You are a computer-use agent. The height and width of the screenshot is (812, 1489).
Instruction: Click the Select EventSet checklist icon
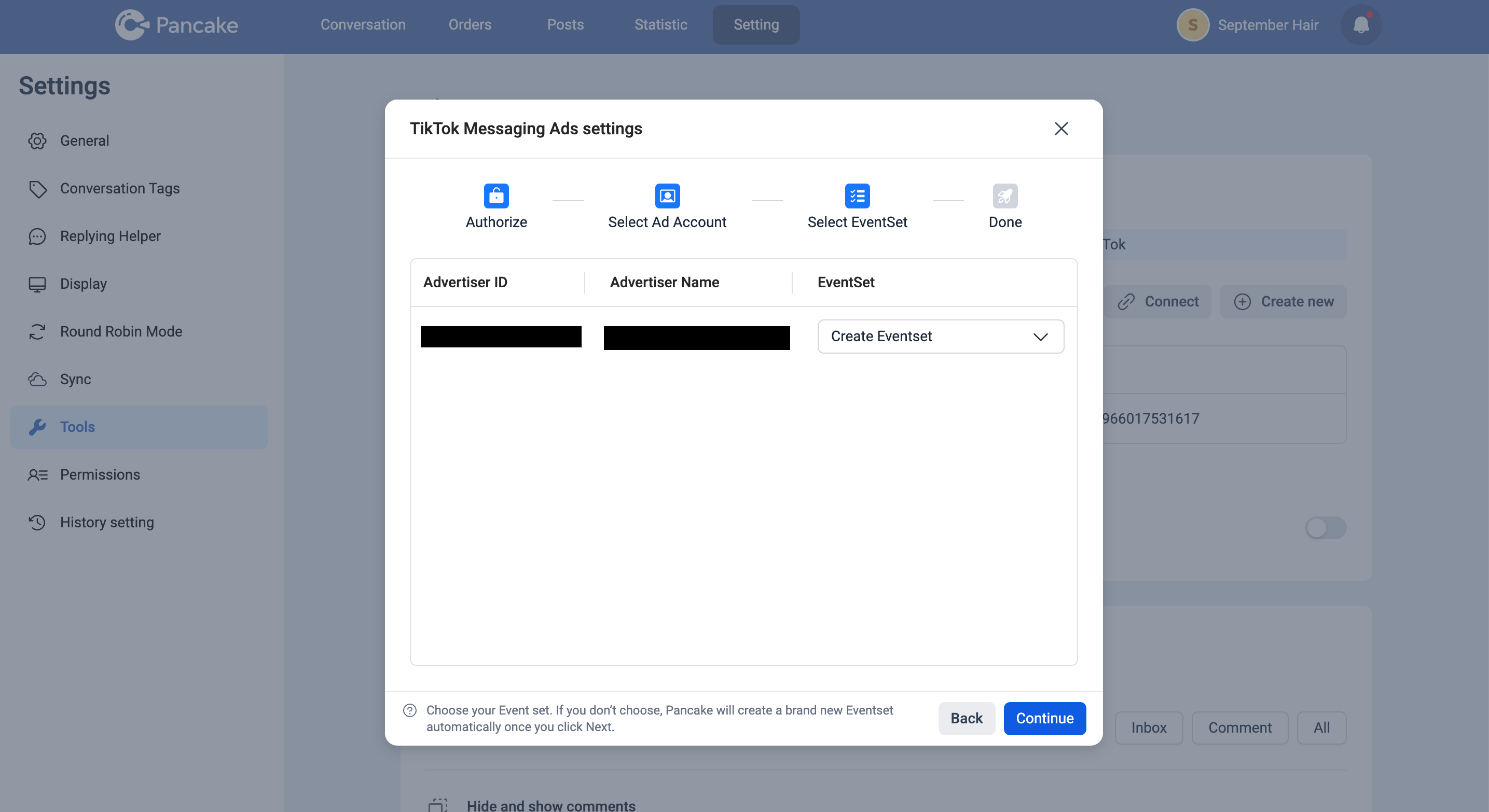click(x=857, y=196)
